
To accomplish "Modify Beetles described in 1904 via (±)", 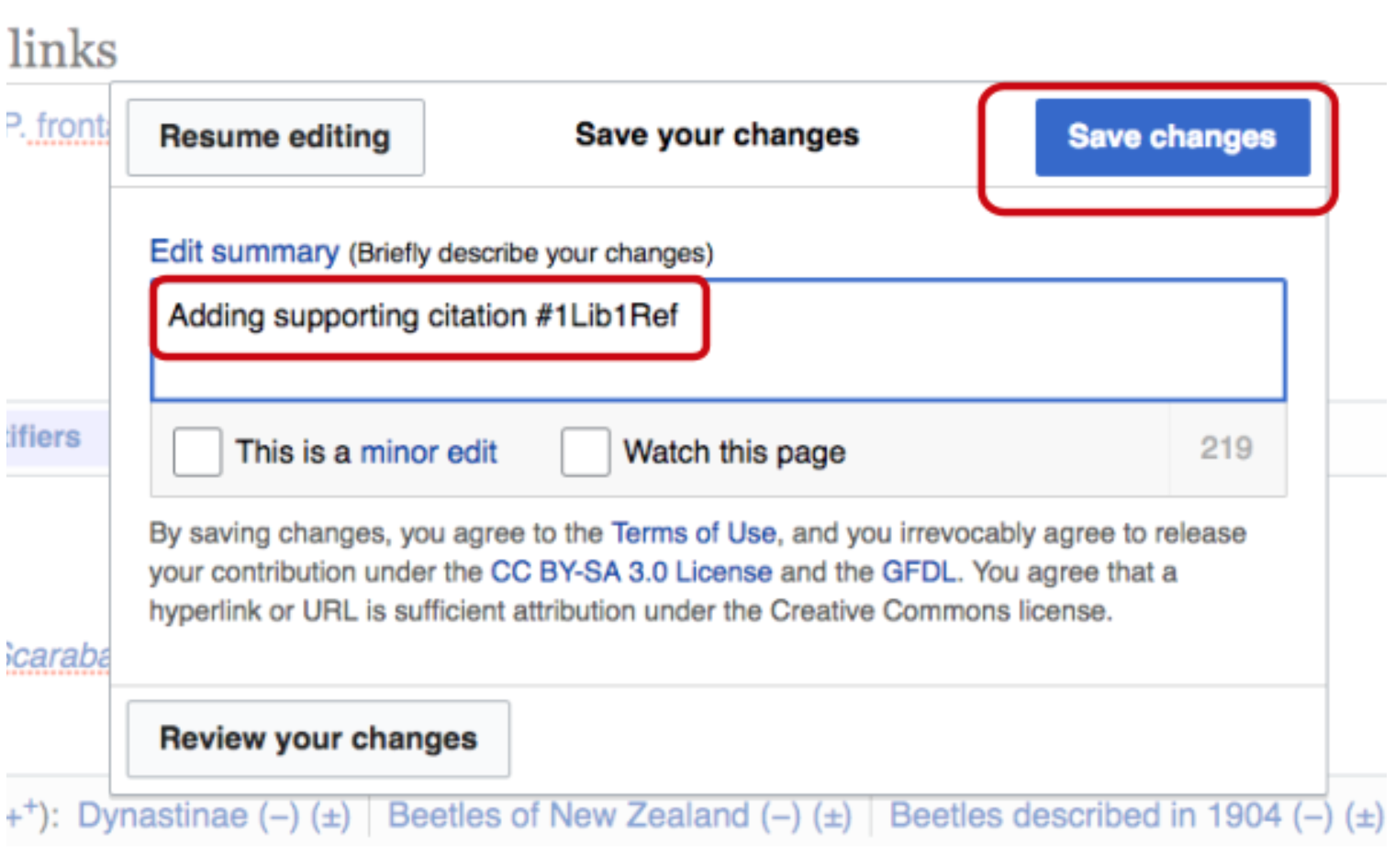I will [x=1364, y=815].
